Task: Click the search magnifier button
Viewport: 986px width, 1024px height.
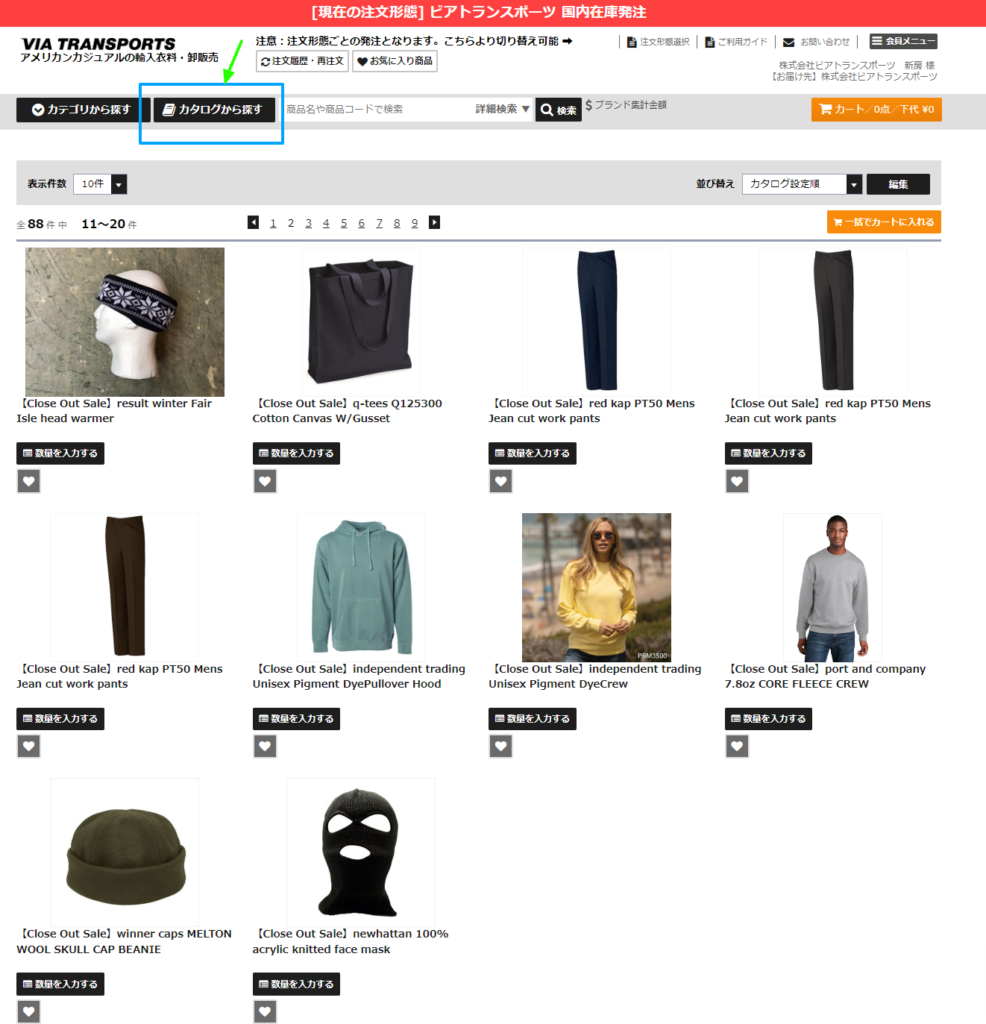Action: pos(558,110)
